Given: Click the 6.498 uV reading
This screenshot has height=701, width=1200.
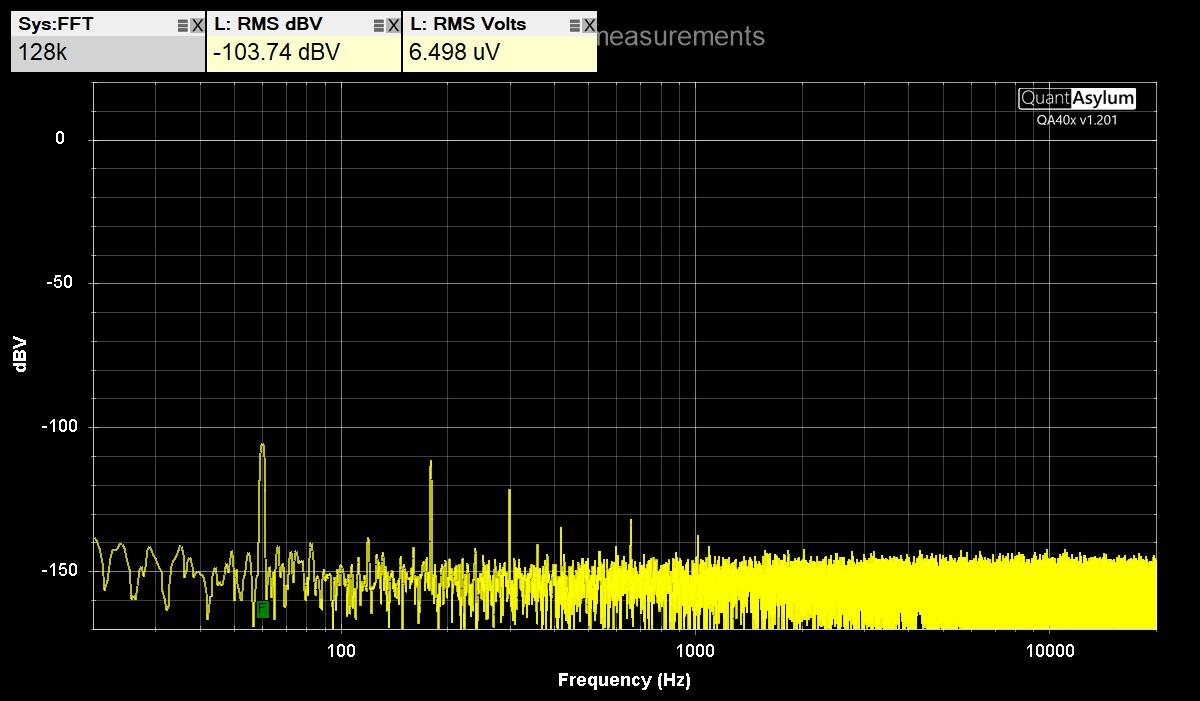Looking at the screenshot, I should (454, 53).
